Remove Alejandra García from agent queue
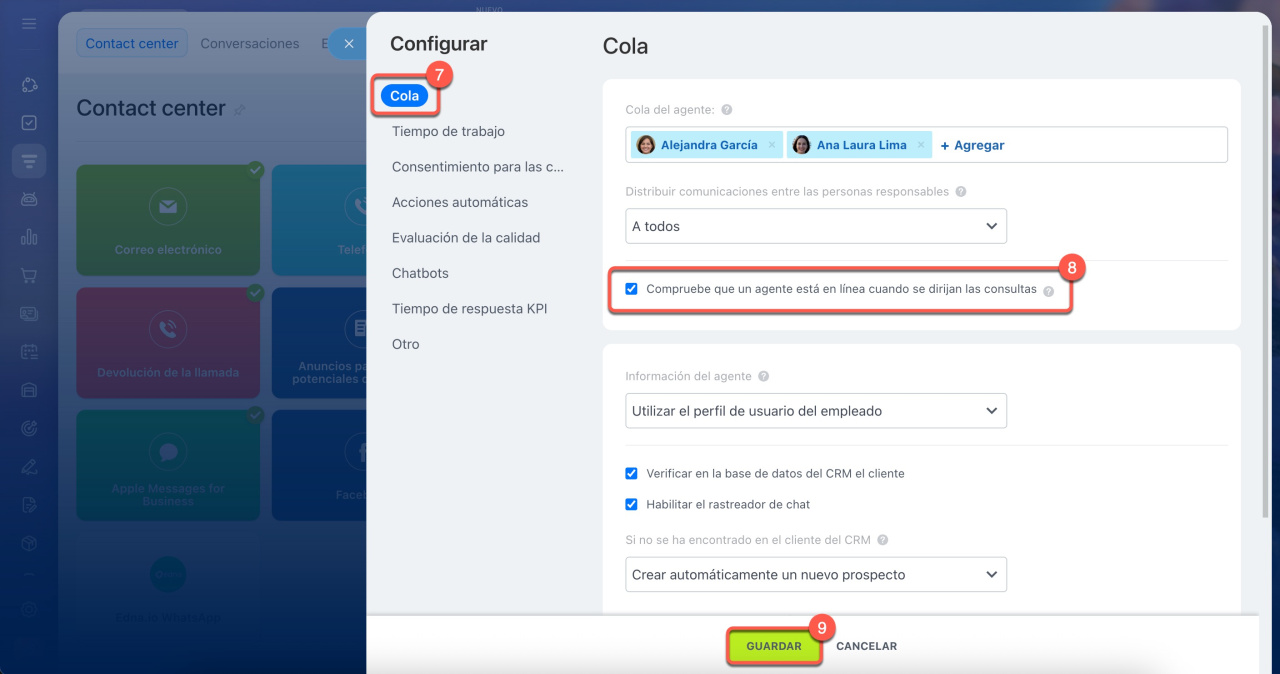This screenshot has width=1280, height=674. click(x=771, y=145)
